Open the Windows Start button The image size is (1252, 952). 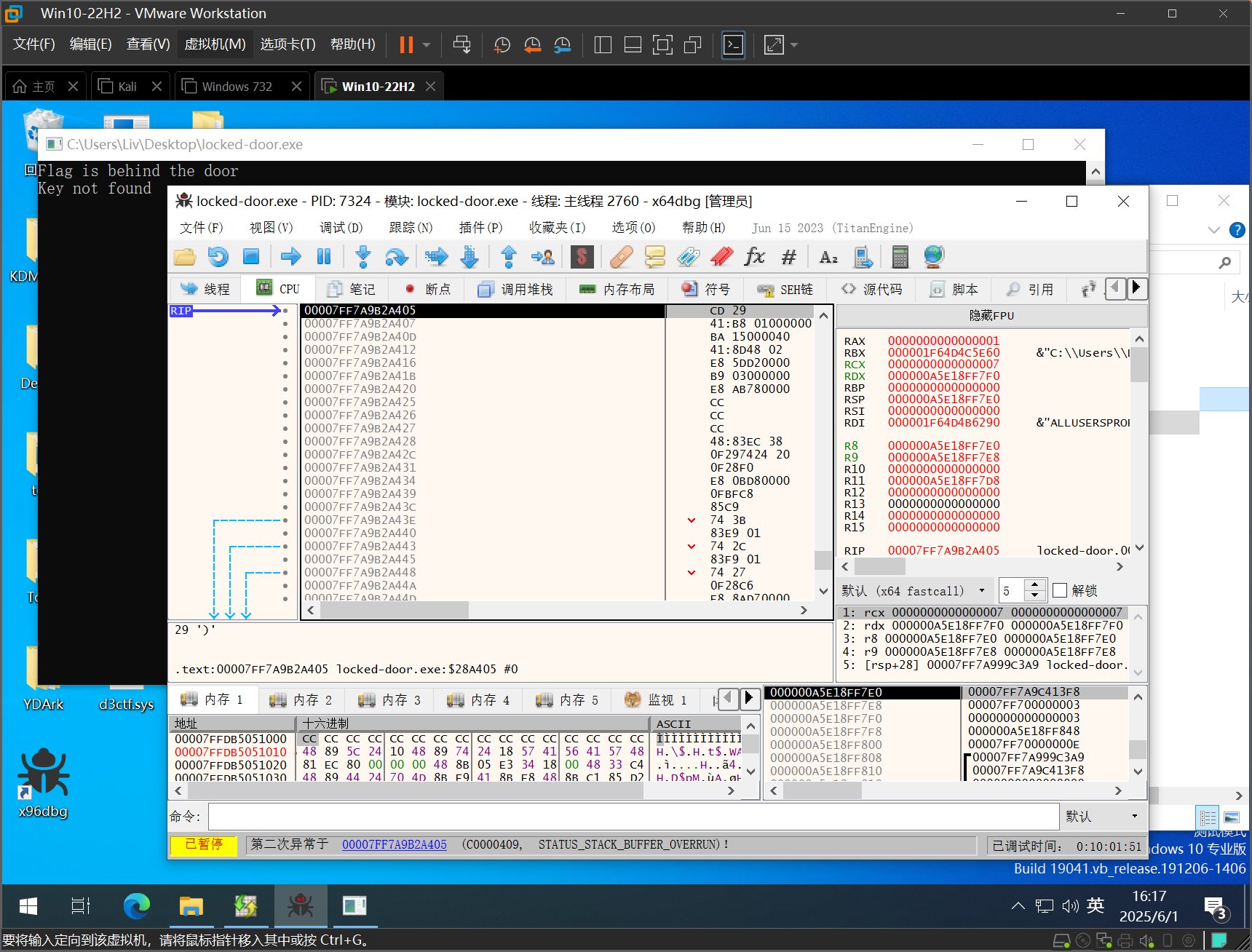click(x=28, y=906)
